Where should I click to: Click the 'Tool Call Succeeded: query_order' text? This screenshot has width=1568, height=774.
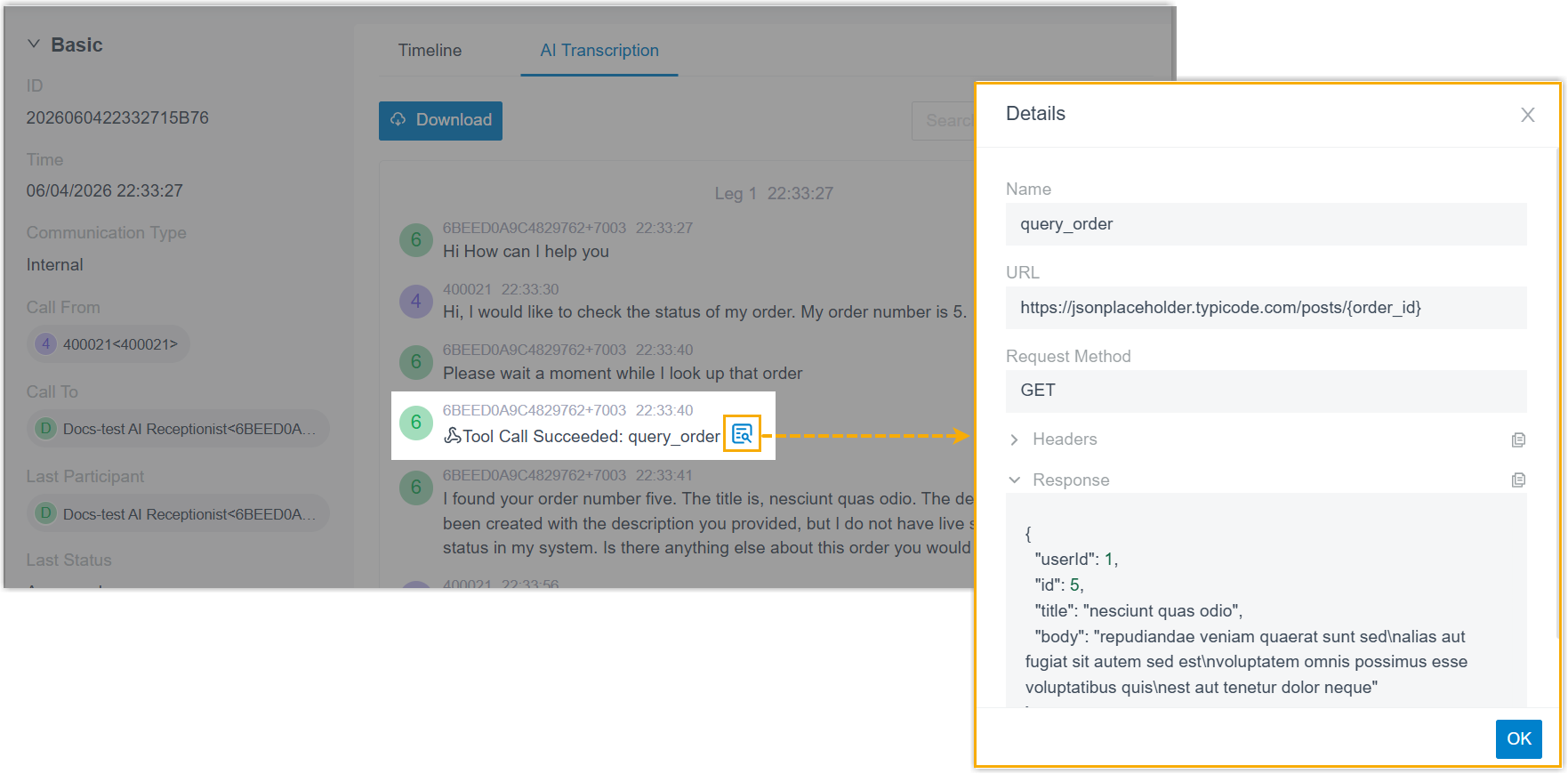tap(591, 436)
